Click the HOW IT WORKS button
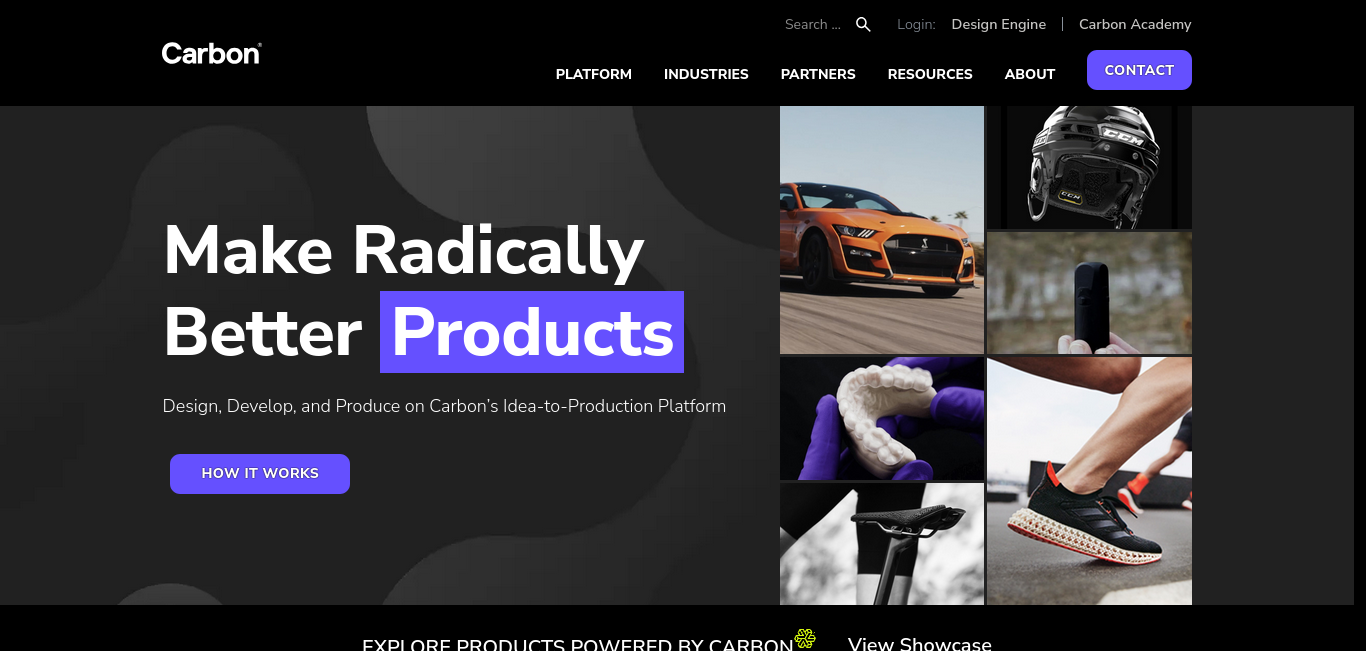This screenshot has width=1366, height=651. [x=260, y=474]
